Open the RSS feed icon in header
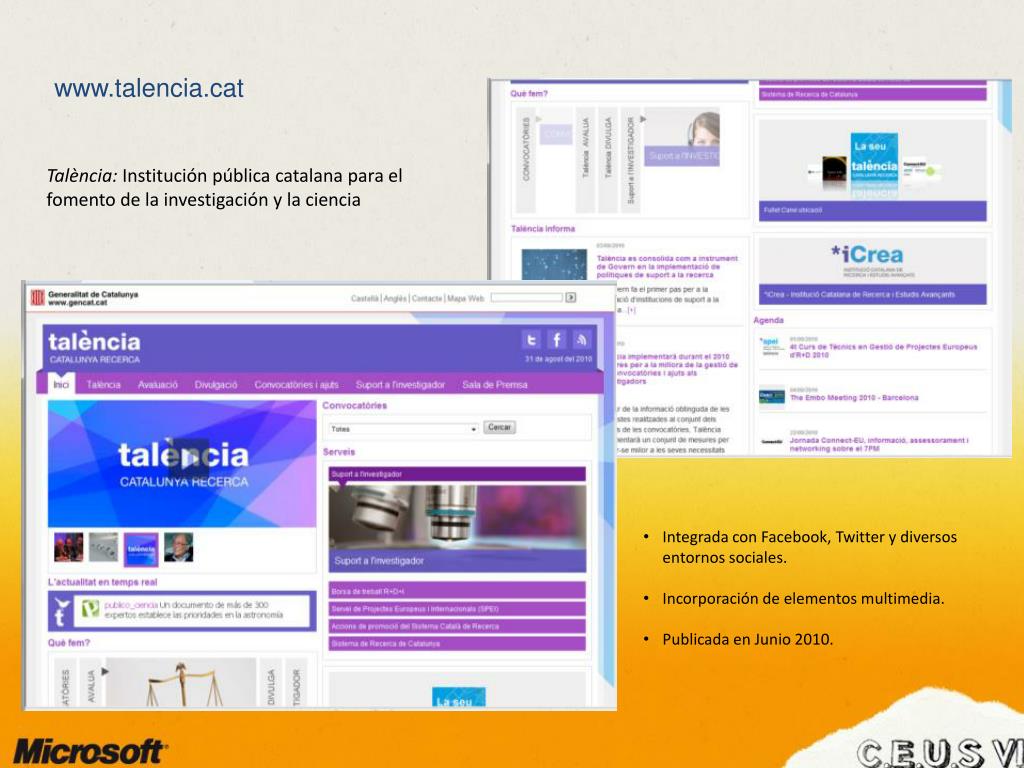 [582, 340]
